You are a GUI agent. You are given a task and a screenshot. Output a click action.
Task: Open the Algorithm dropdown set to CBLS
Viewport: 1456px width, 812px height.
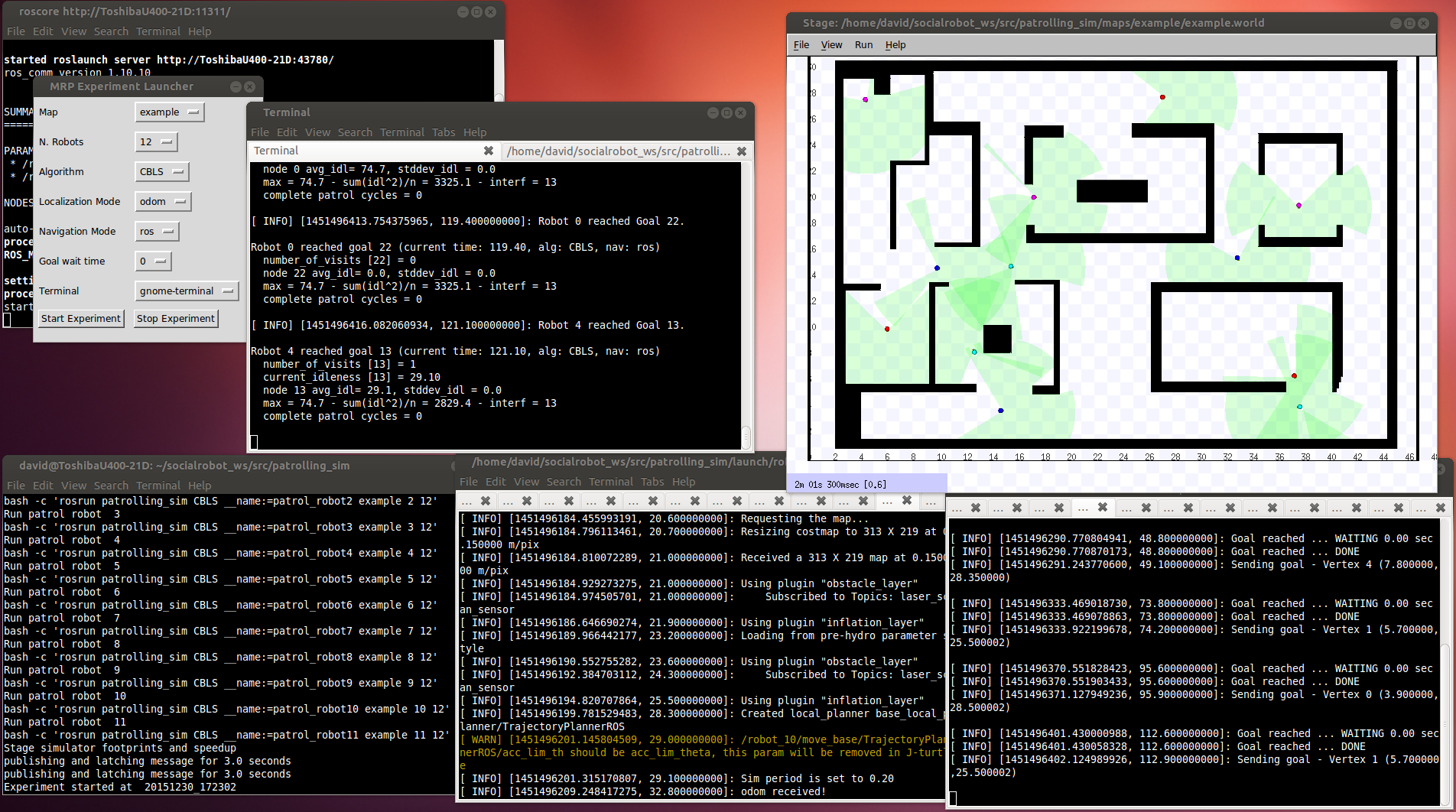(x=162, y=172)
